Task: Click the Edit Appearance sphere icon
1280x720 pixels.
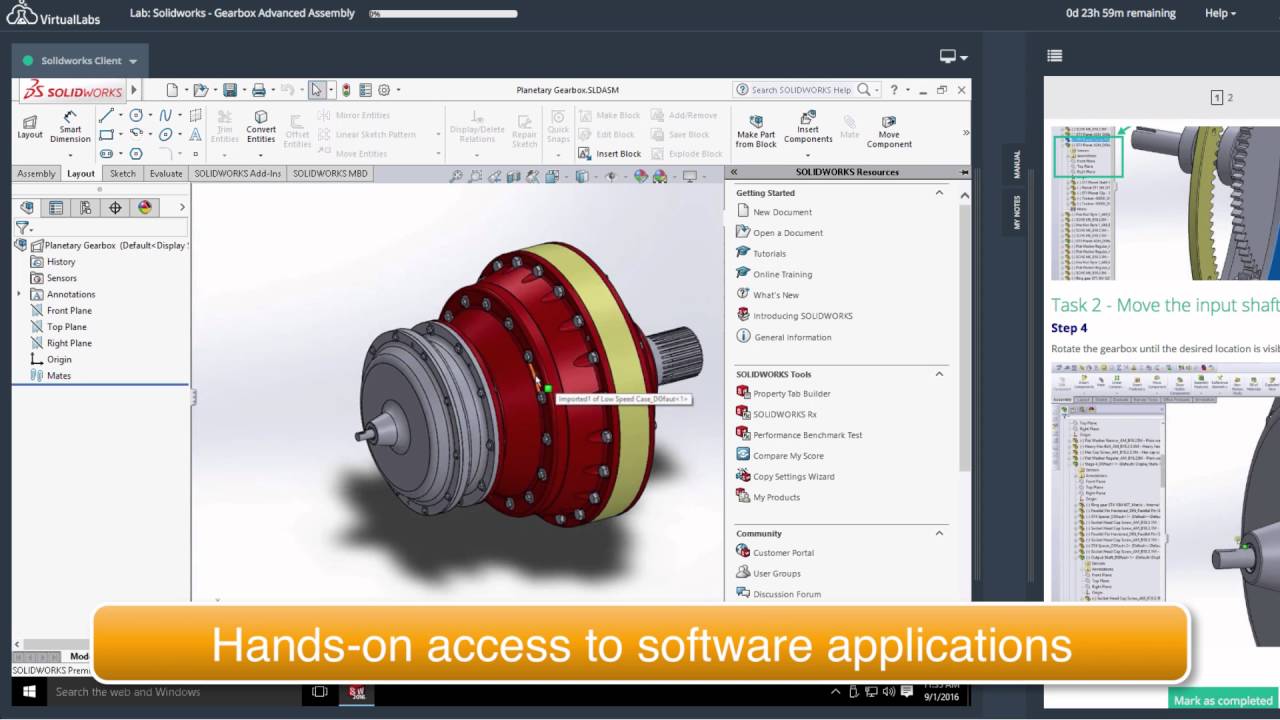Action: click(x=641, y=177)
